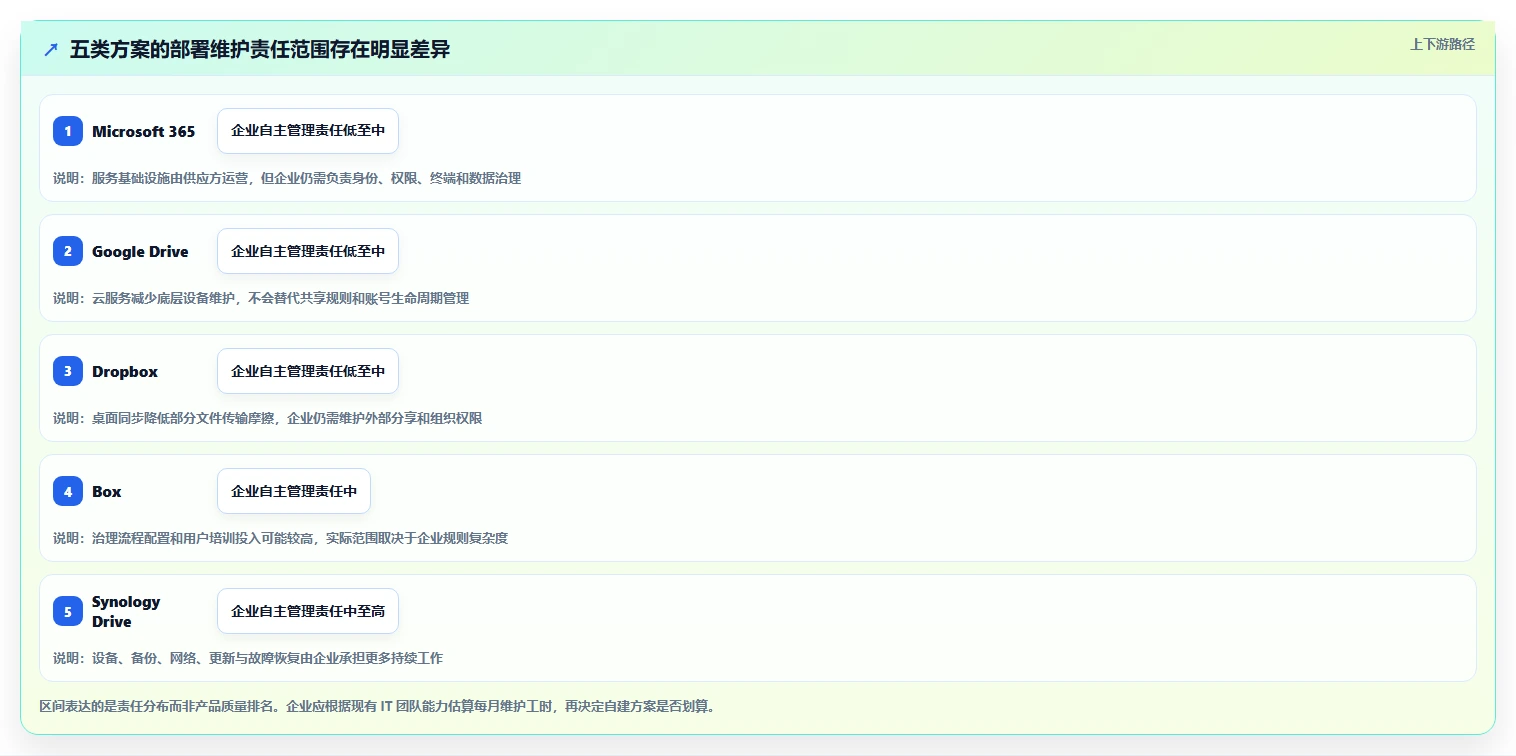The height and width of the screenshot is (756, 1516).
Task: Click the number 1 badge for Microsoft 365
Action: click(x=68, y=131)
